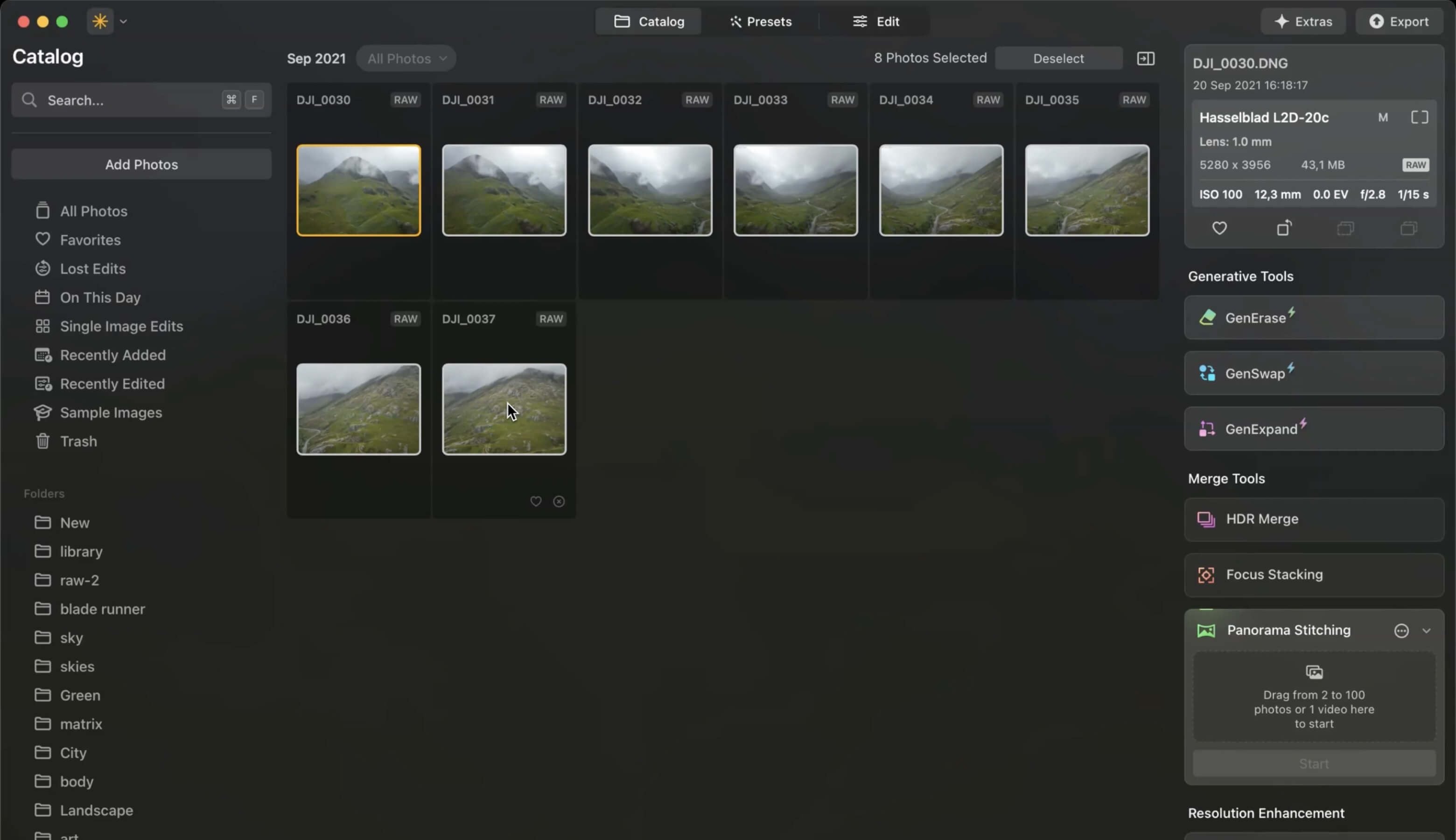This screenshot has width=1456, height=840.
Task: Reject DJI_0037 with the X icon
Action: click(x=559, y=502)
